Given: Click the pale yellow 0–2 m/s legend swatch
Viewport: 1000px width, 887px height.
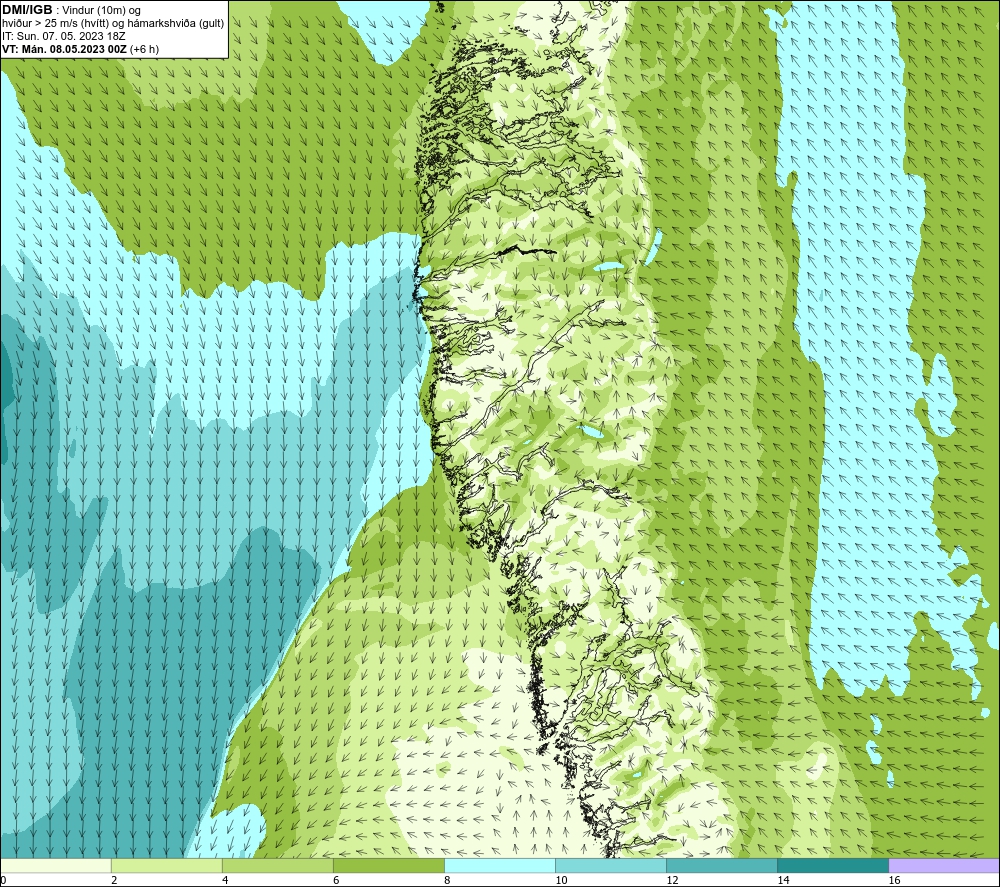Looking at the screenshot, I should click(x=56, y=865).
